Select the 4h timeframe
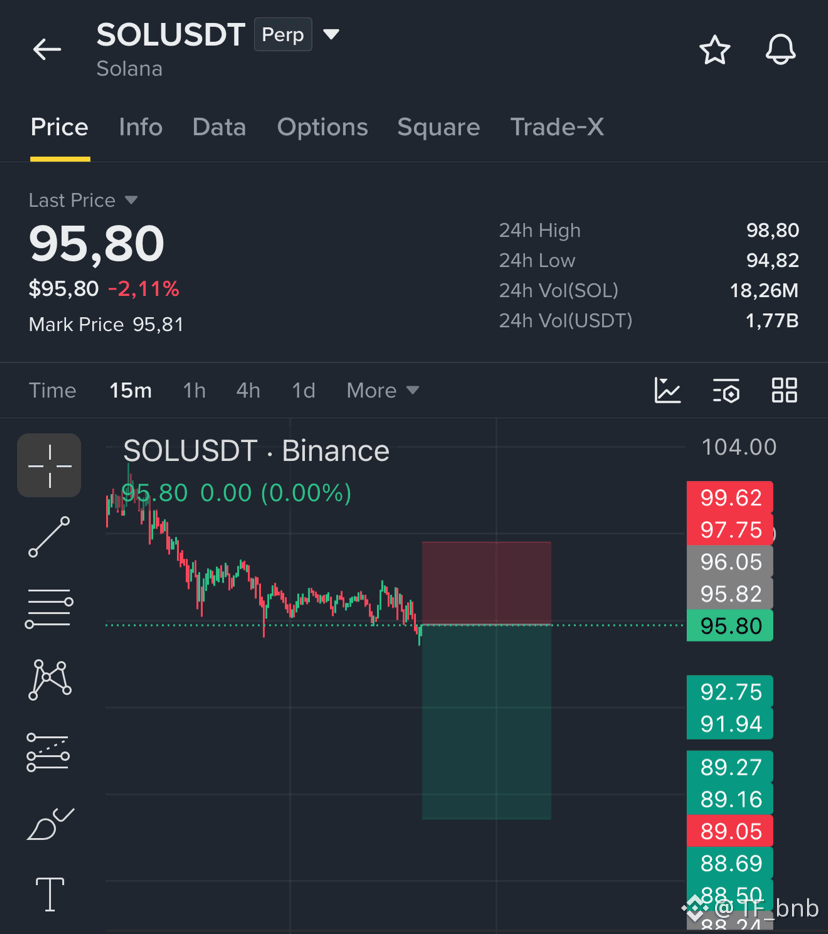Screen dimensions: 828x934 (248, 391)
